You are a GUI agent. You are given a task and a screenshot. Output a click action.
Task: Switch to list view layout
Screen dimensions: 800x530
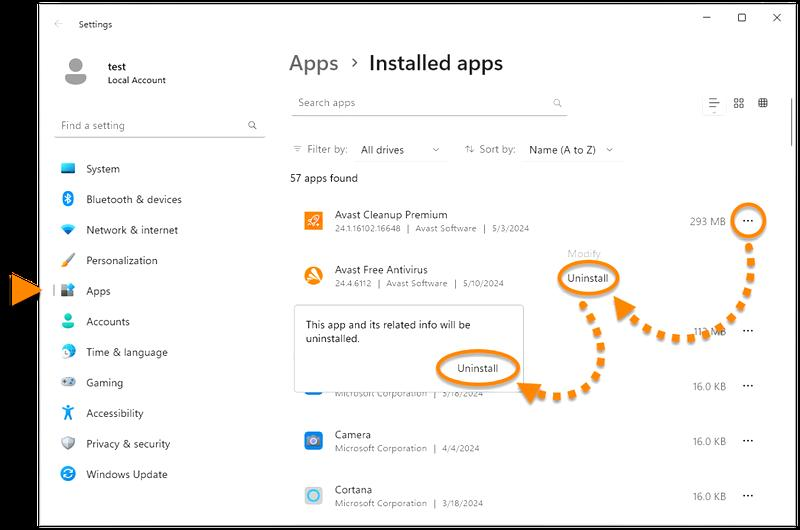tap(714, 103)
